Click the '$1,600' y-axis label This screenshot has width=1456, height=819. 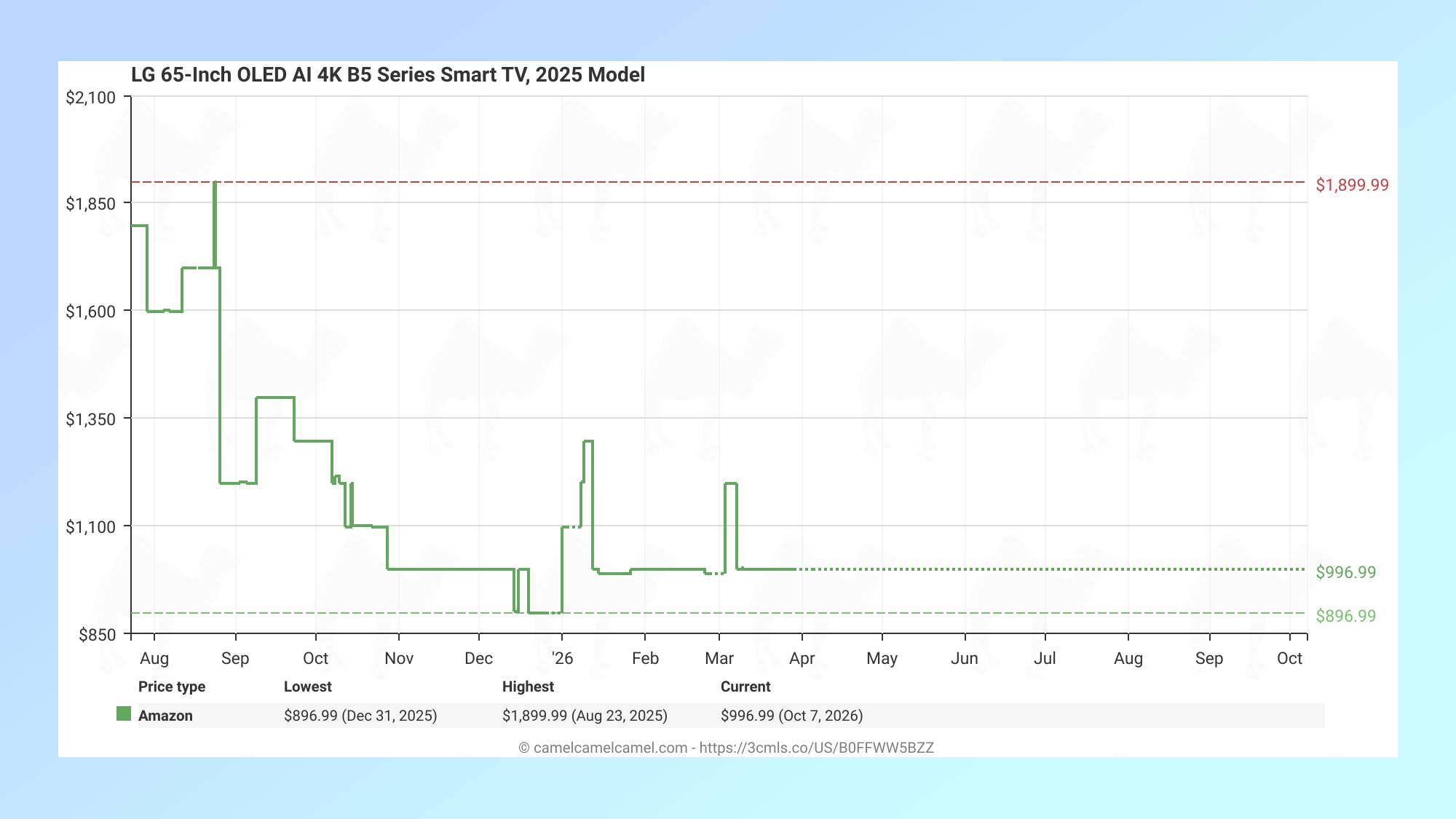click(x=91, y=312)
